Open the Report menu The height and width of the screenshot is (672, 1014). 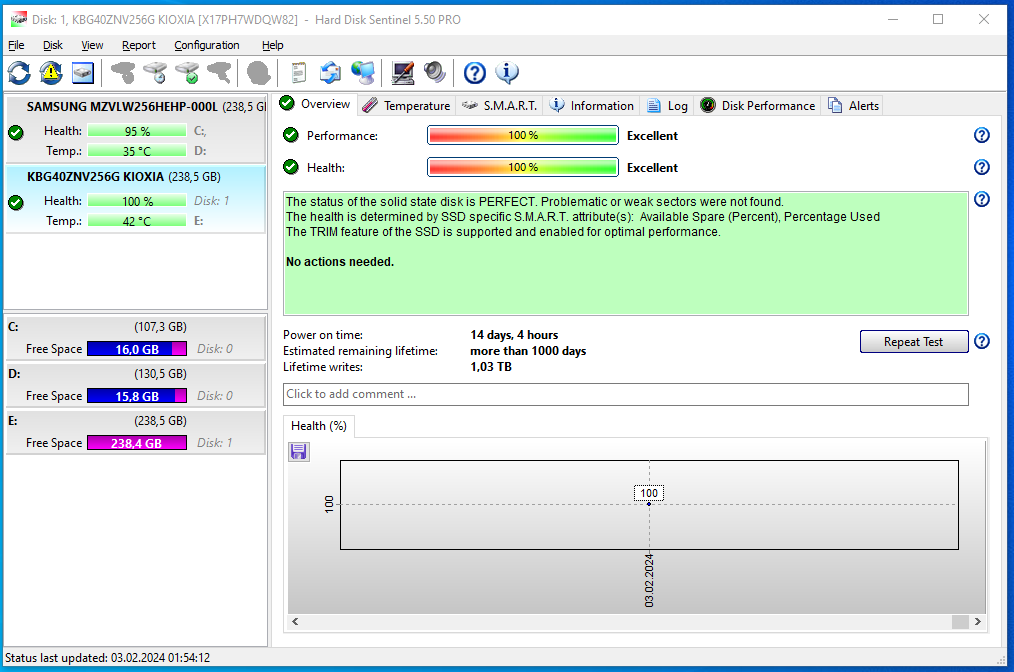pos(139,45)
